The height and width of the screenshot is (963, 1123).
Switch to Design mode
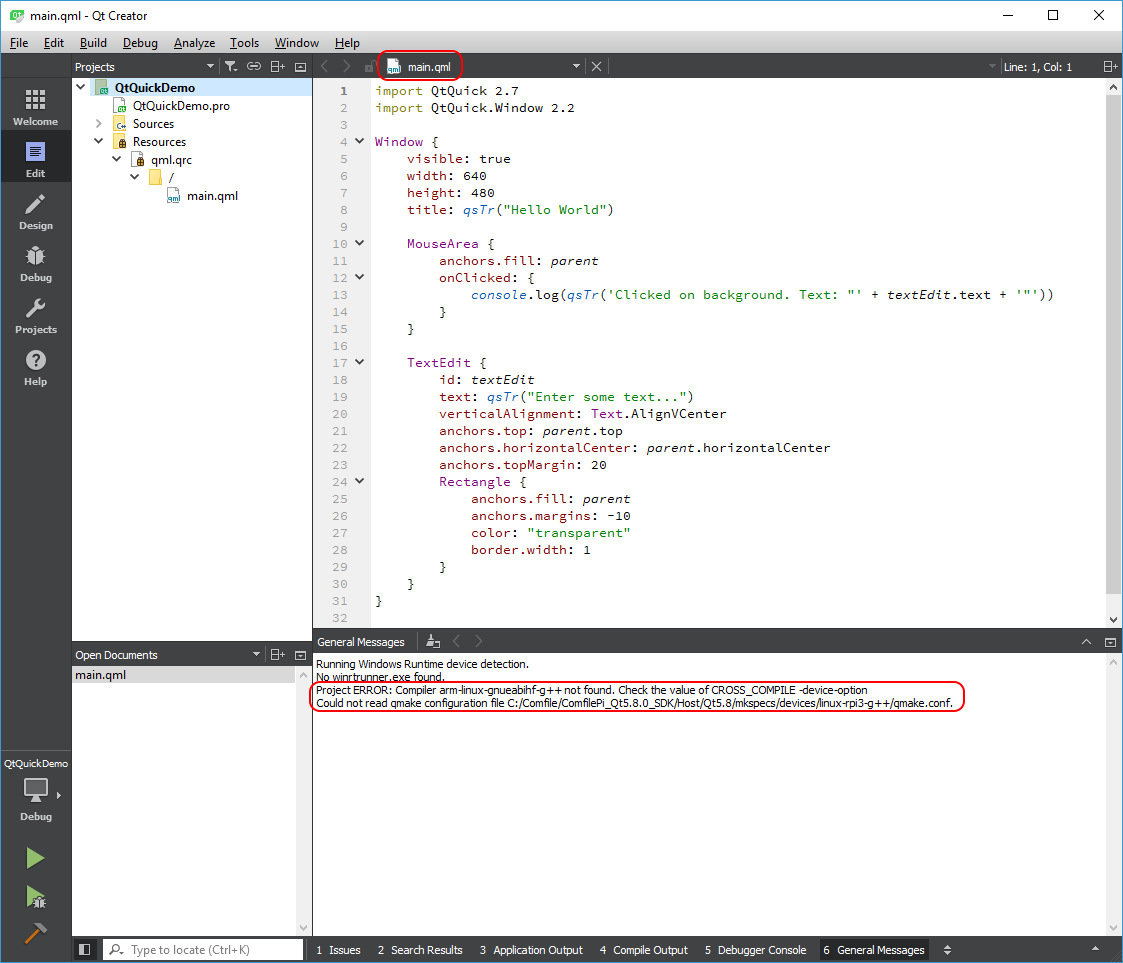pos(35,210)
